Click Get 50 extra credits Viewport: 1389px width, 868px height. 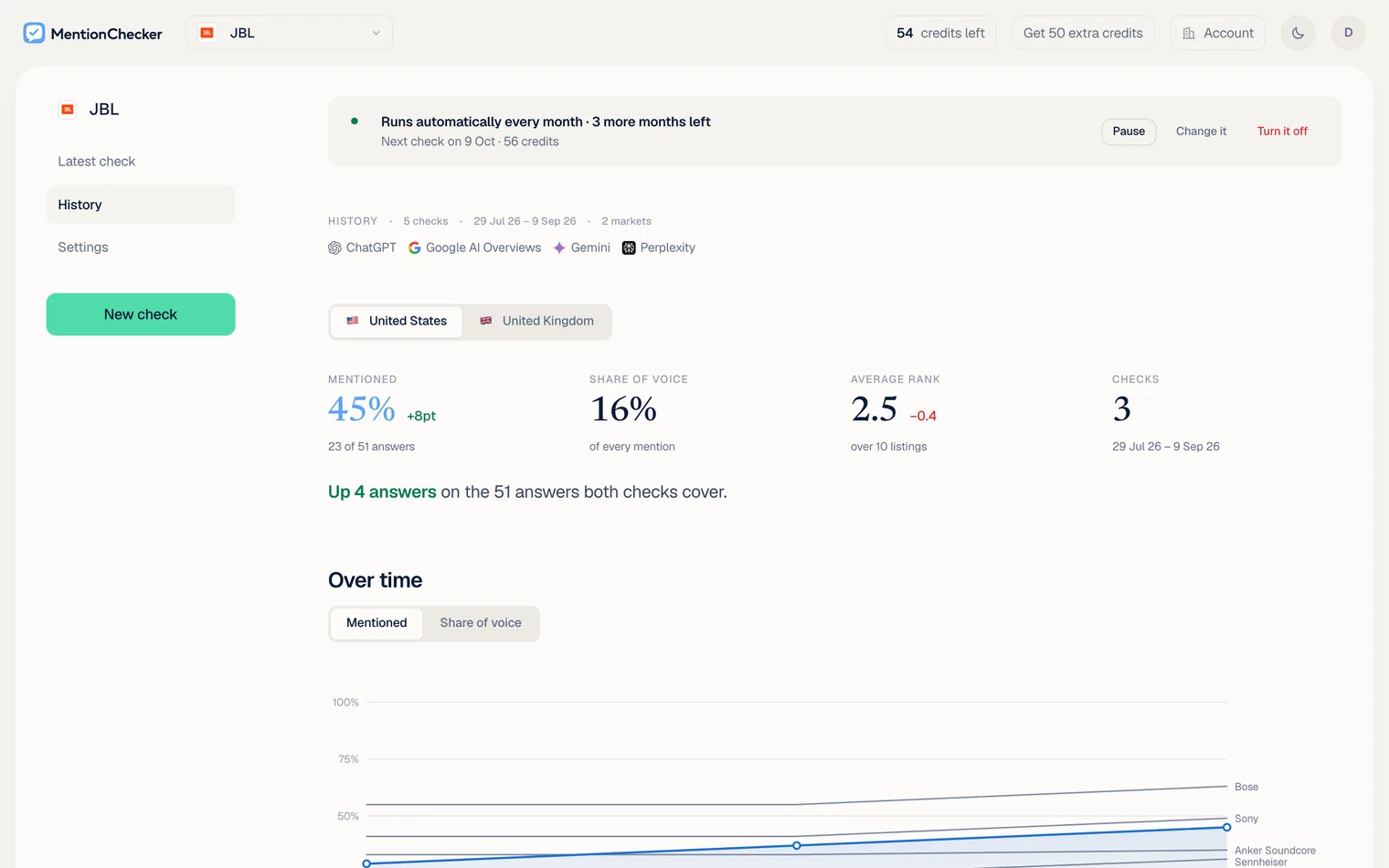[1083, 33]
